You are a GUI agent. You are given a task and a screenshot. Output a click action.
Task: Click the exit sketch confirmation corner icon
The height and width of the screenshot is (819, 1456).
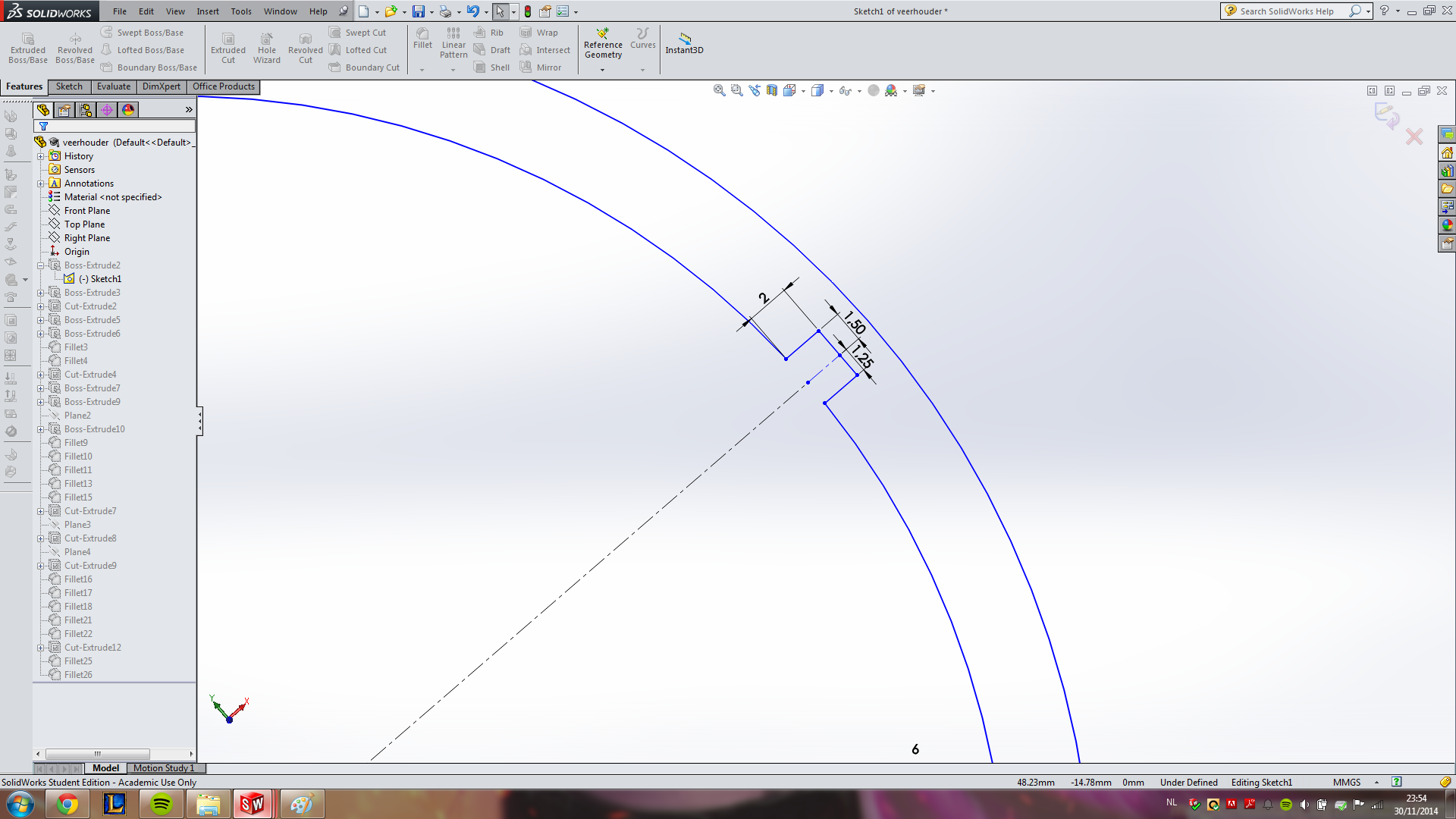pyautogui.click(x=1387, y=115)
